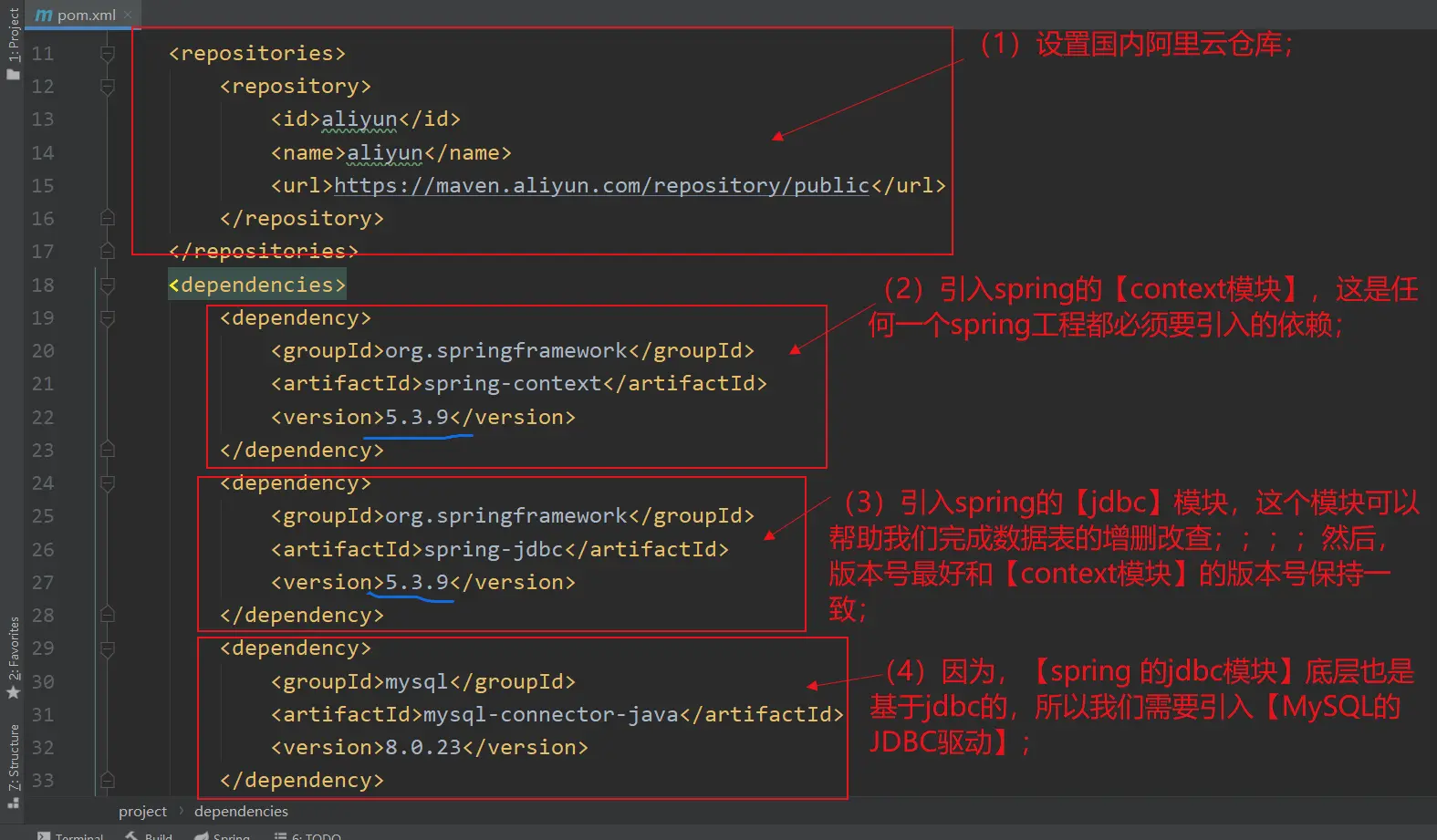
Task: Toggle fold marker at line 17 closing repositories
Action: tap(107, 252)
